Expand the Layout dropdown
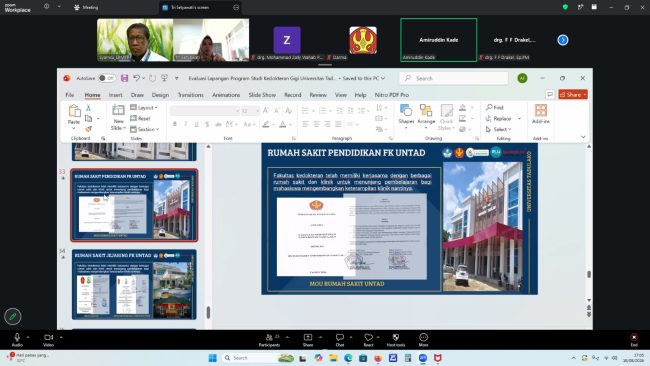 pyautogui.click(x=144, y=107)
